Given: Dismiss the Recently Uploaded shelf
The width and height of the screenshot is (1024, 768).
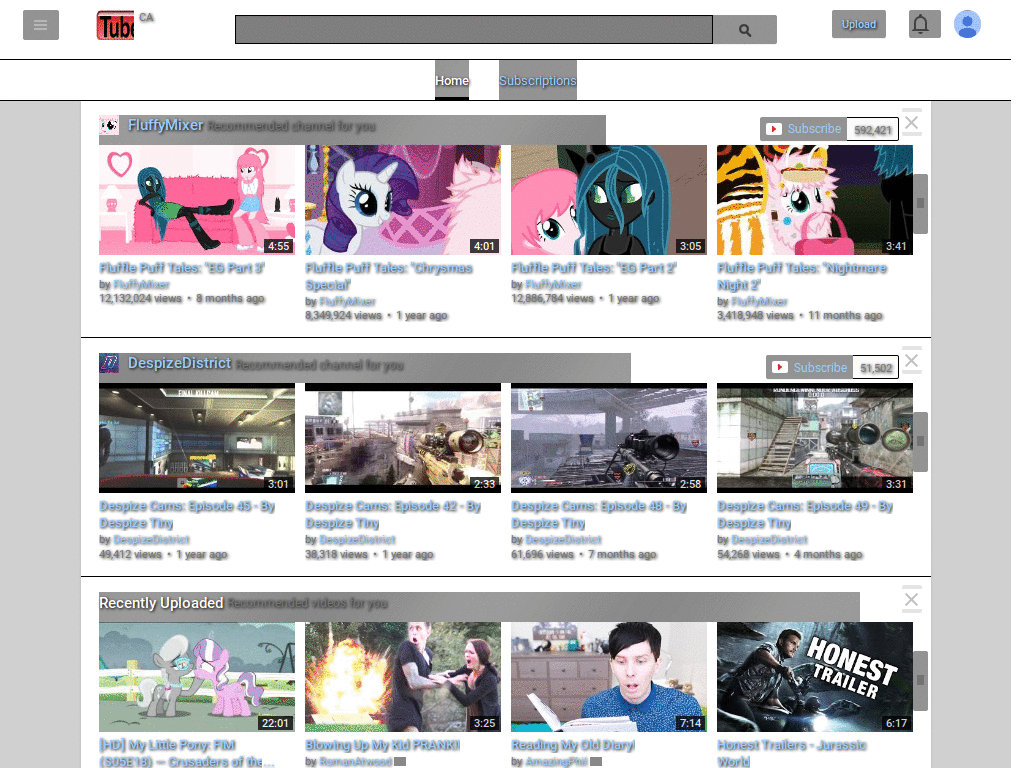Looking at the screenshot, I should [x=912, y=600].
